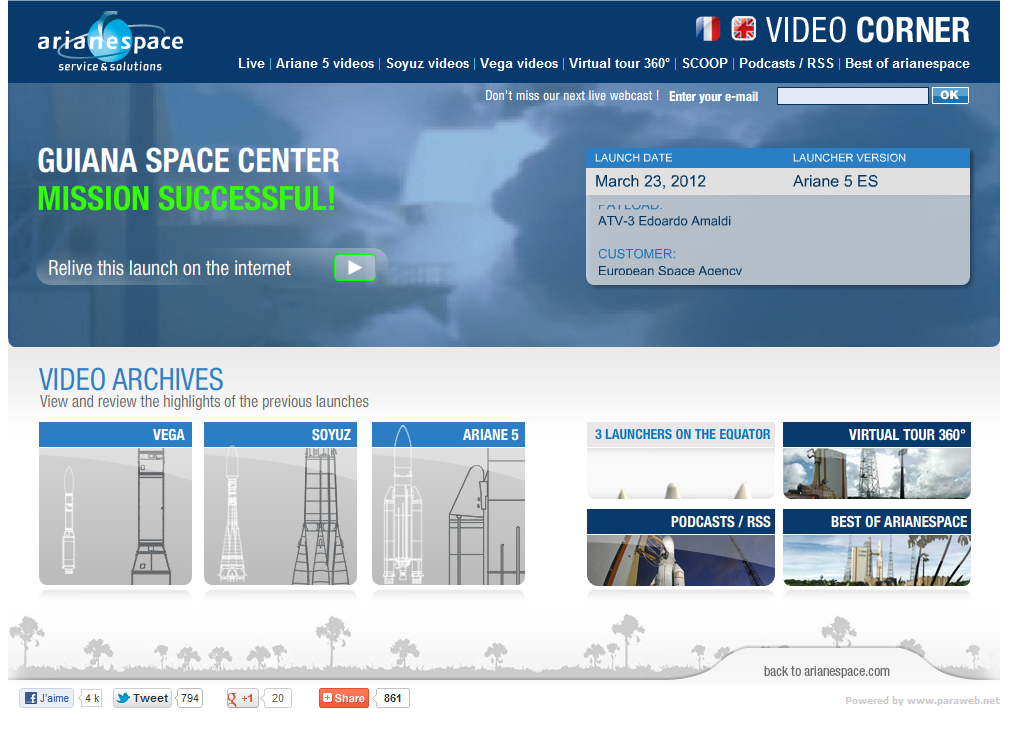Switch to English language flag
The width and height of the screenshot is (1015, 738).
coord(743,29)
